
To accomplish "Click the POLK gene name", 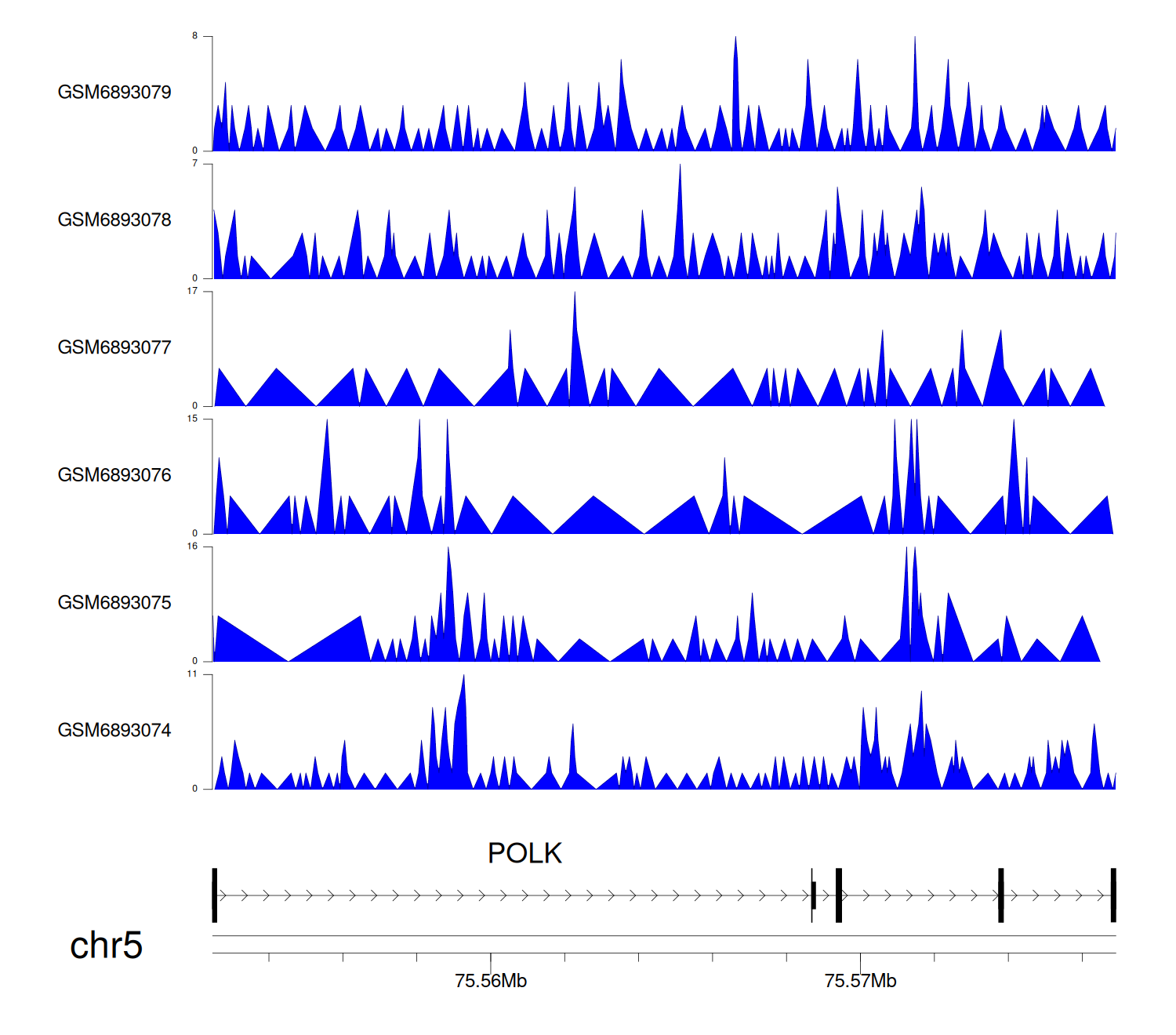I will (x=524, y=853).
